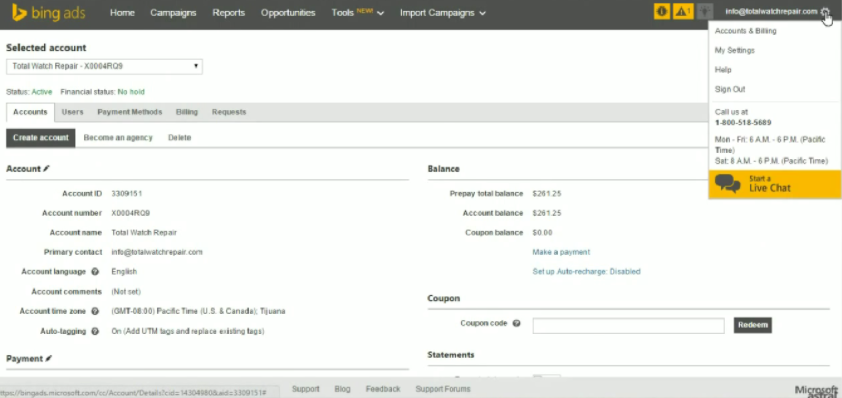This screenshot has width=842, height=398.
Task: Click Auto-tagging help icon
Action: [95, 331]
